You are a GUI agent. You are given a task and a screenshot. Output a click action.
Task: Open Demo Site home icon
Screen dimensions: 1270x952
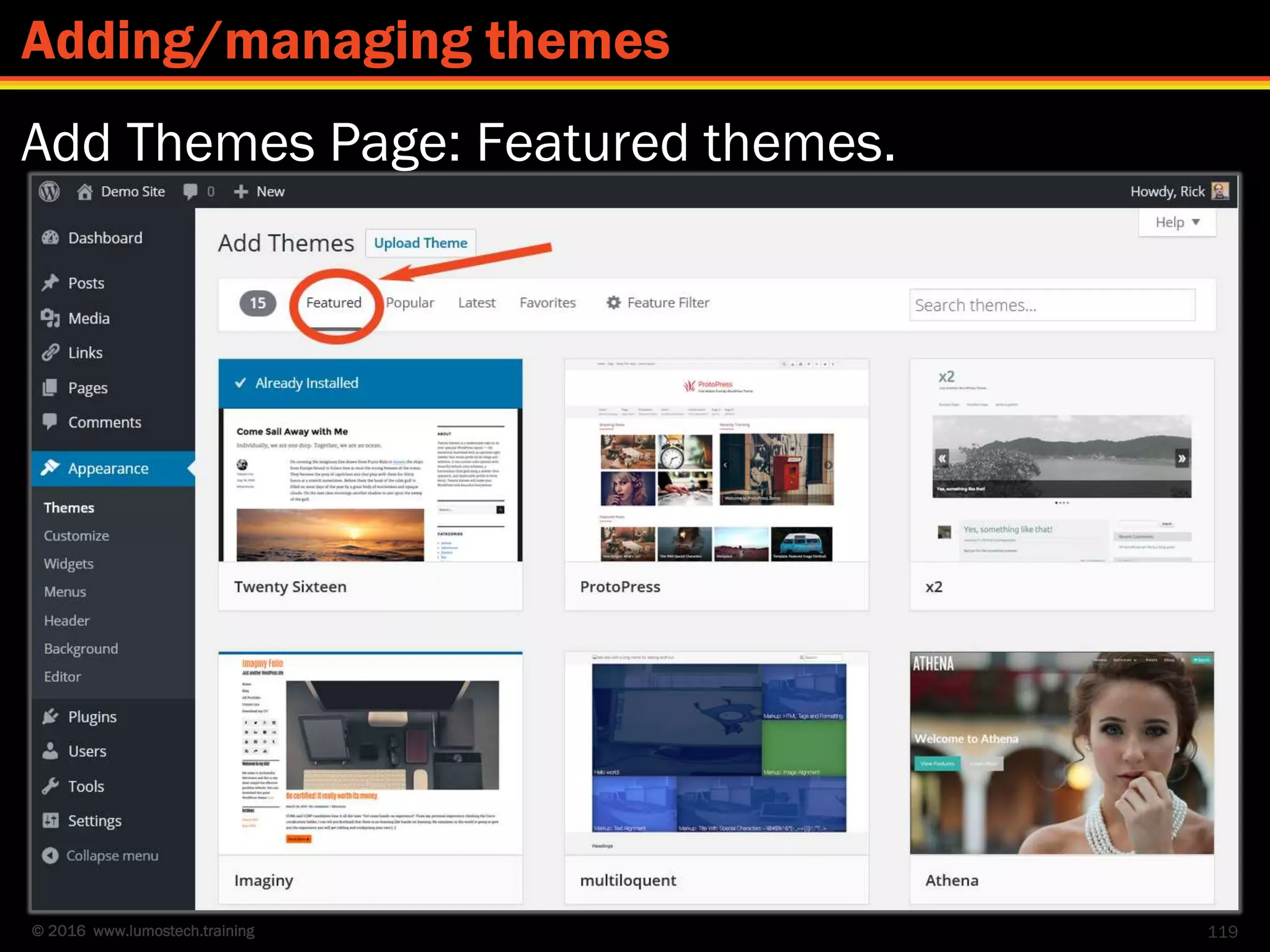[84, 192]
